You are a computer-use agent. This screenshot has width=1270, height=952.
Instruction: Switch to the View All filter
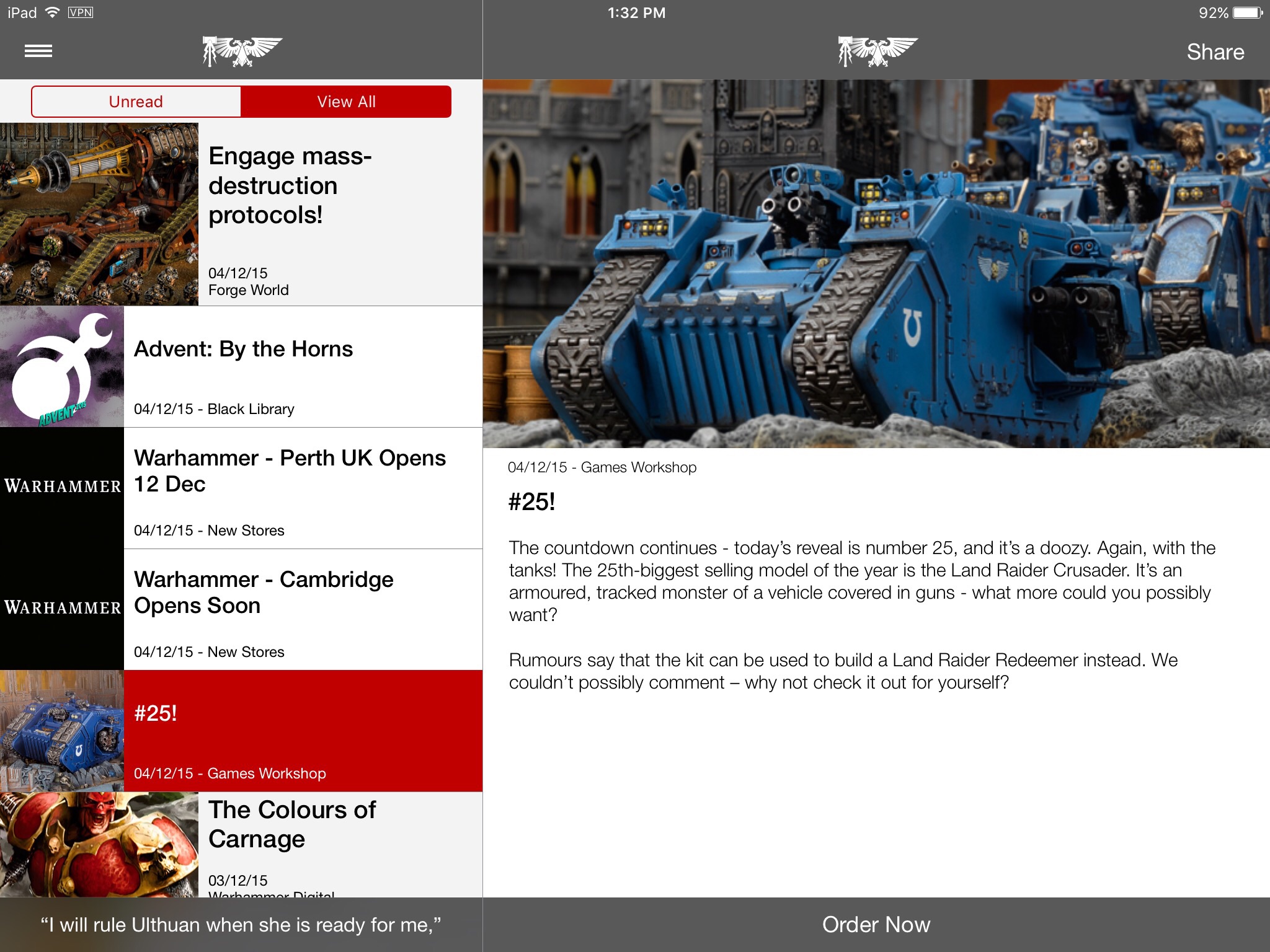pos(346,102)
